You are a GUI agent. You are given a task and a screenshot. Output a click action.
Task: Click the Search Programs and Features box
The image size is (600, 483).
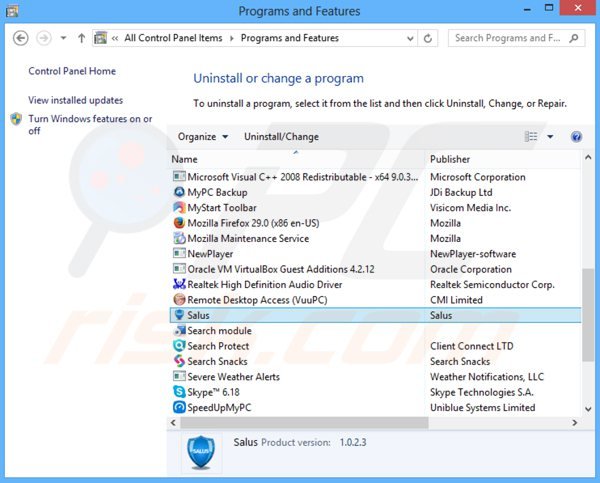(x=516, y=38)
